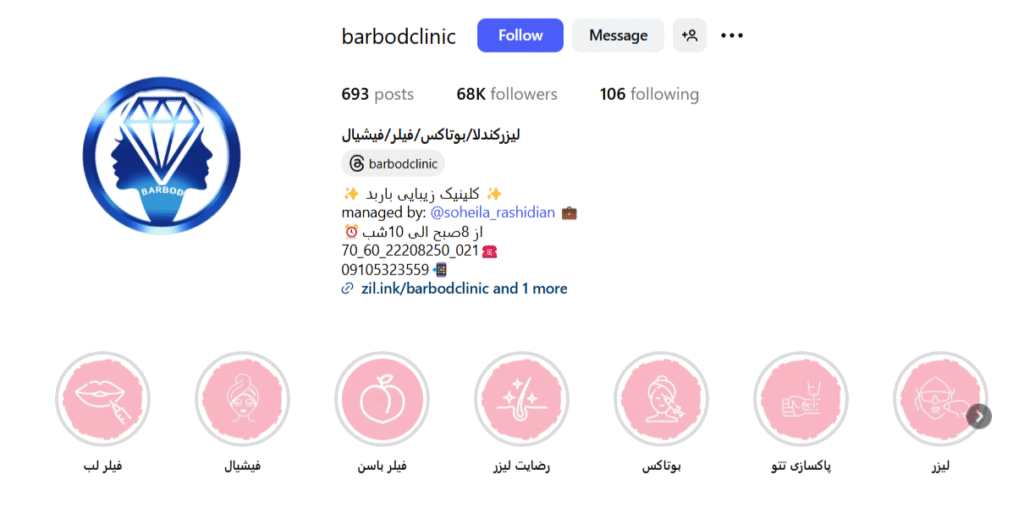Open the three-dots more options menu

[x=731, y=35]
